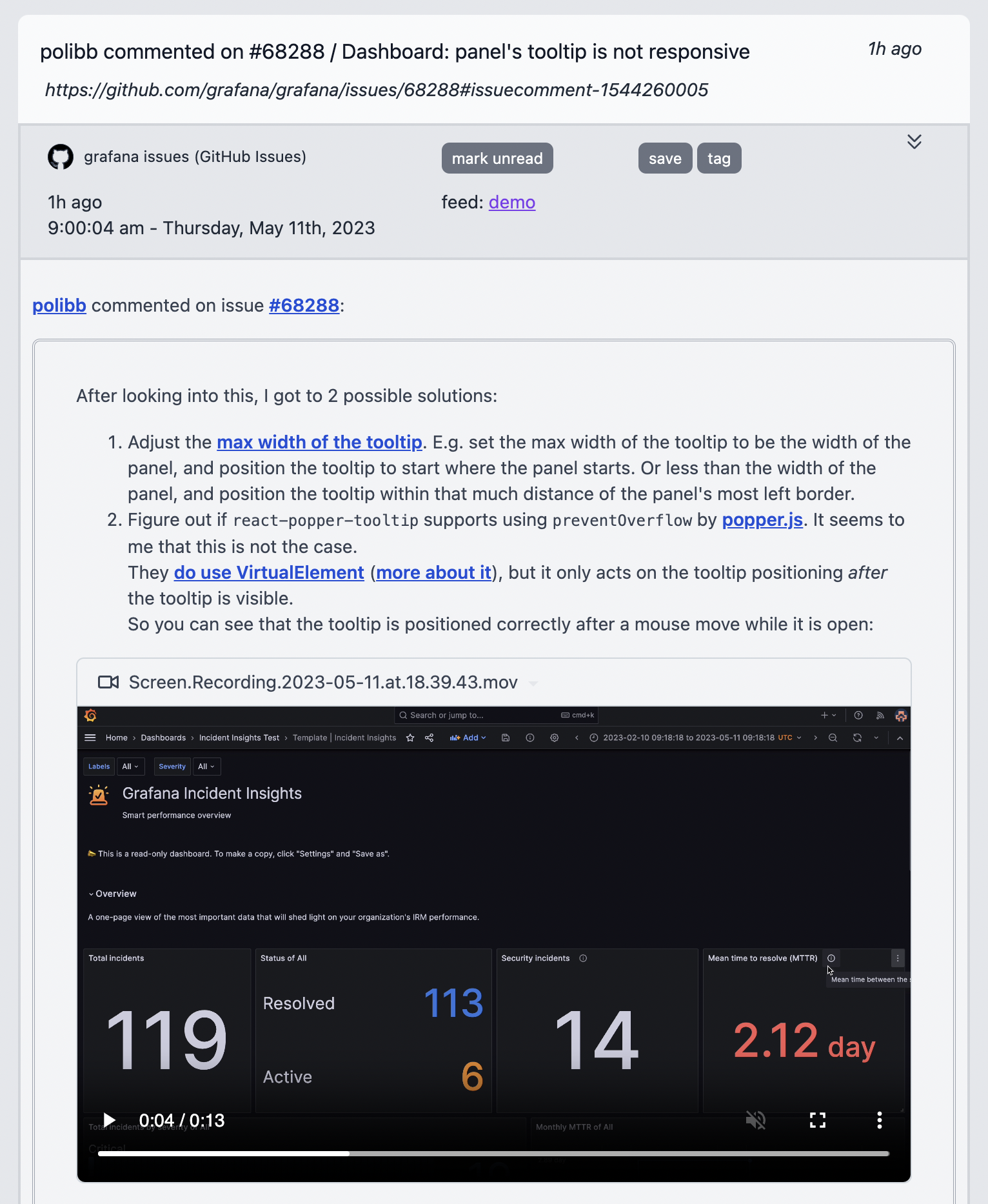Open the tag button for this entry
This screenshot has height=1204, width=988.
(x=719, y=158)
